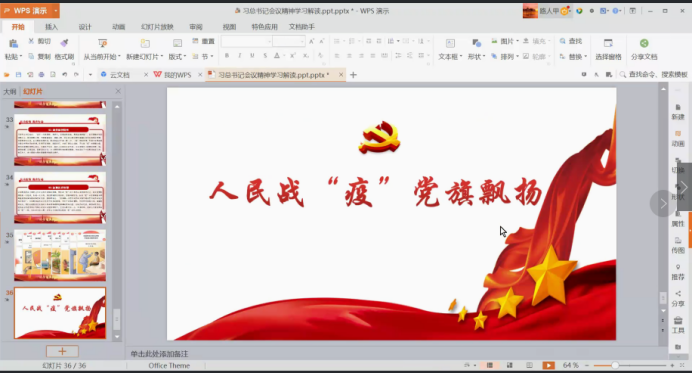
Task: Expand the font name combo box
Action: pyautogui.click(x=269, y=42)
